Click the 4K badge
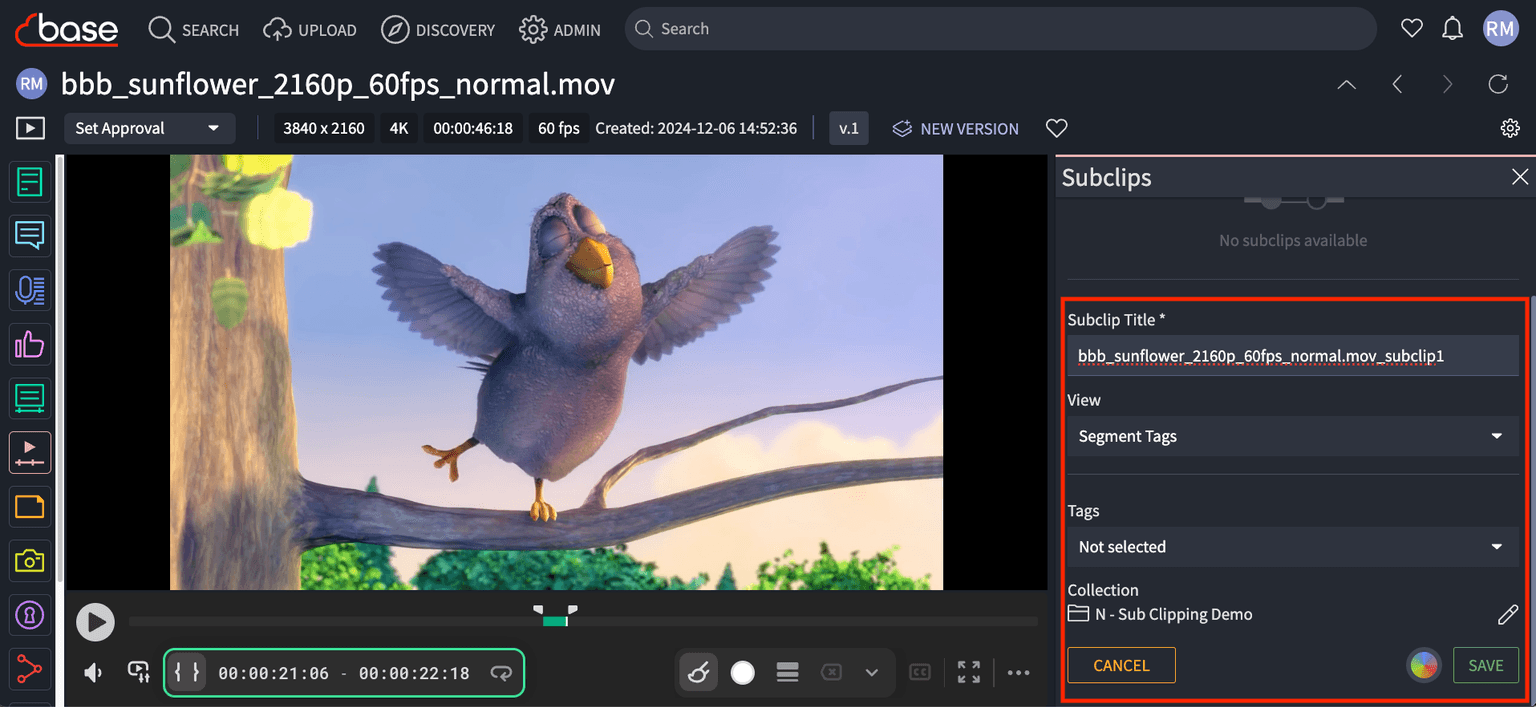Viewport: 1536px width, 707px height. point(399,128)
